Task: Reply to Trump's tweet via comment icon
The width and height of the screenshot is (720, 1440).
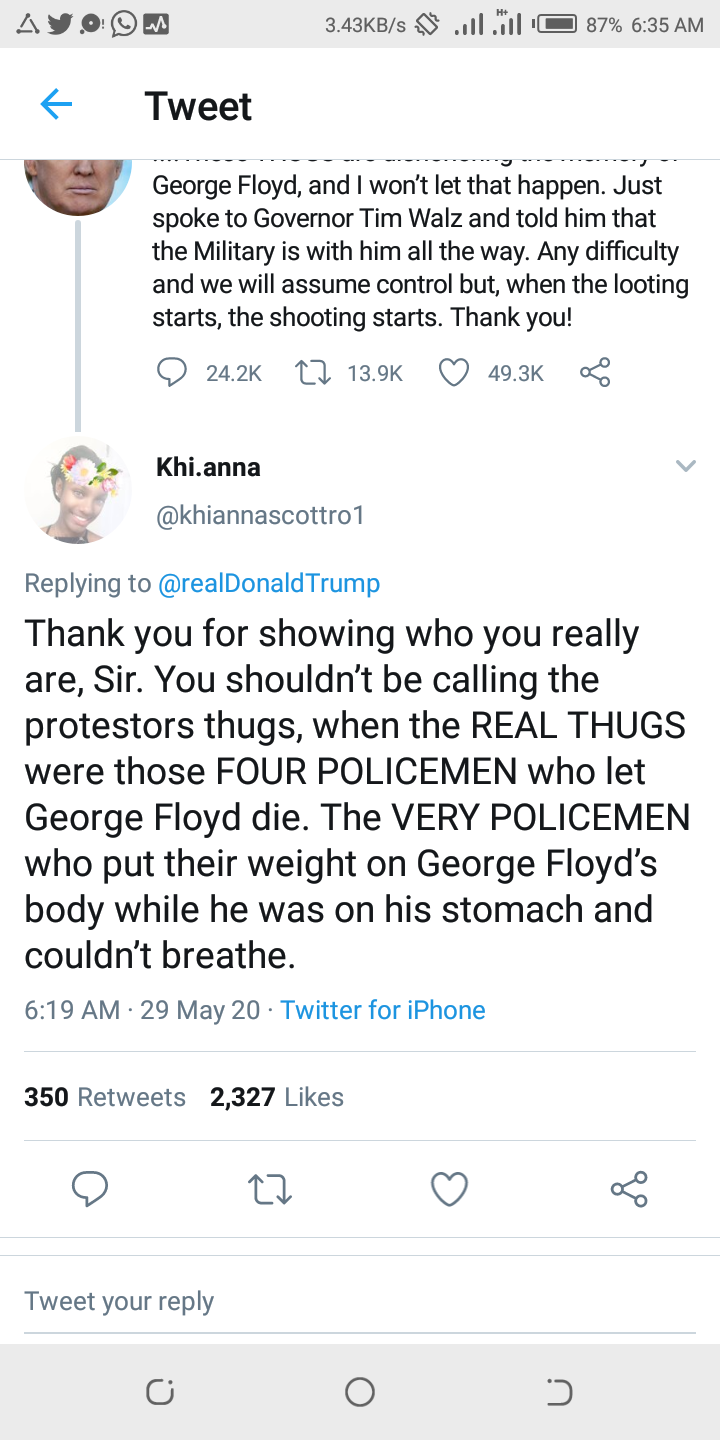Action: pos(172,373)
